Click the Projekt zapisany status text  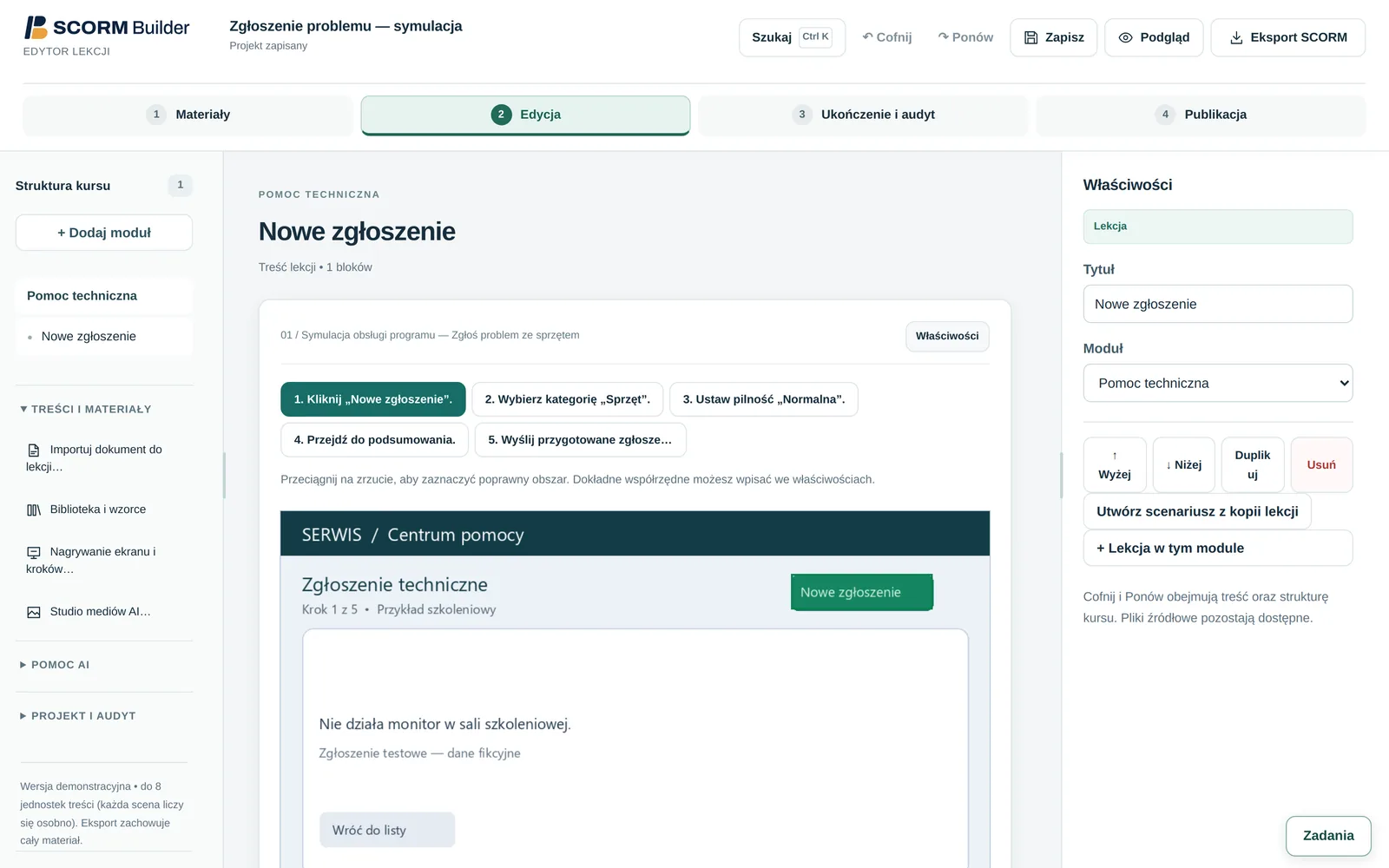(x=268, y=46)
